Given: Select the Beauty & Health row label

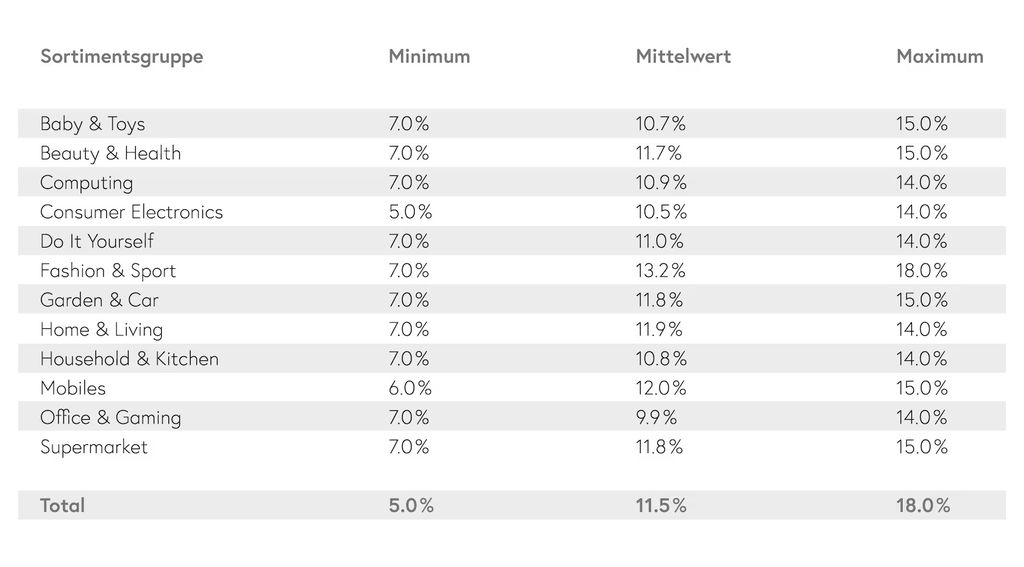Looking at the screenshot, I should click(110, 153).
